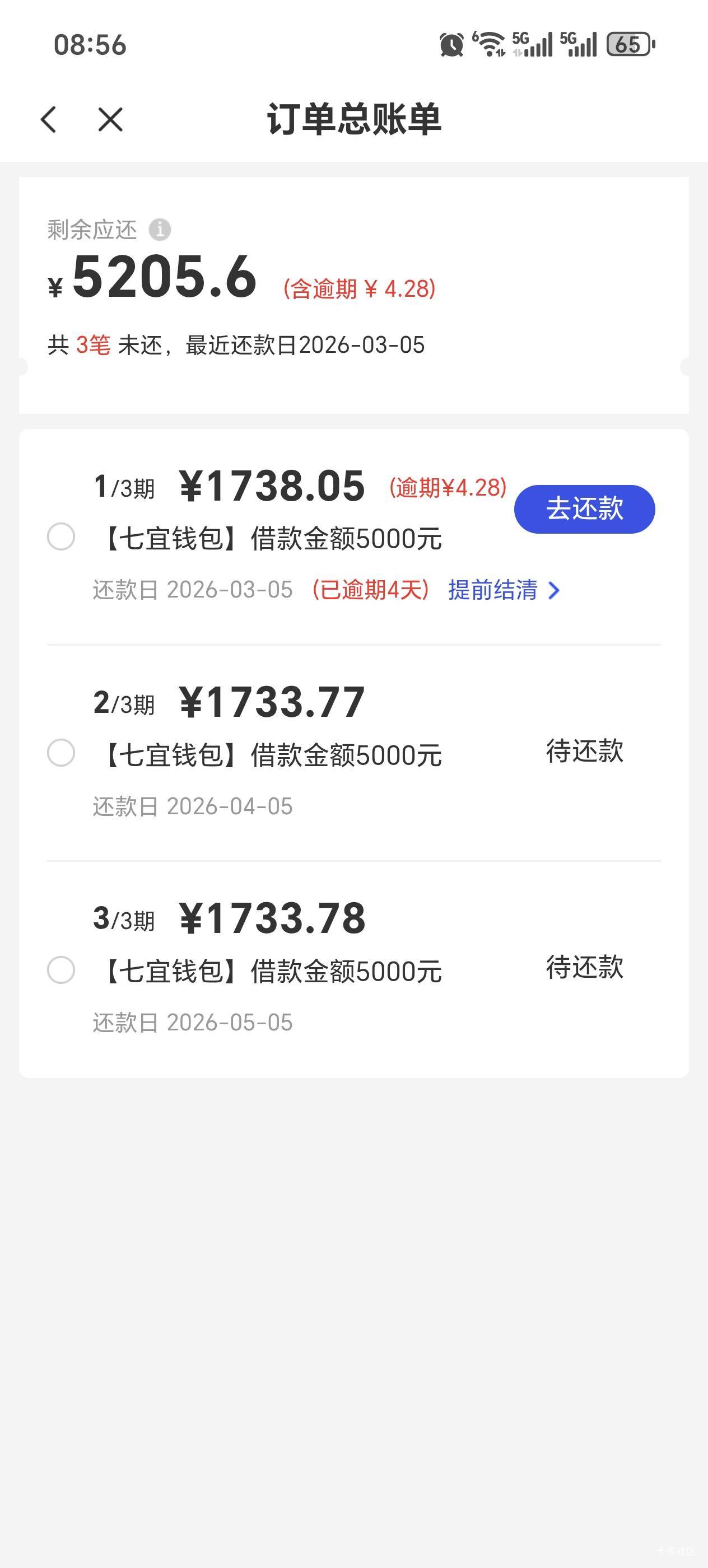Image resolution: width=708 pixels, height=1568 pixels.
Task: Tap the Wi-Fi status icon
Action: (x=490, y=44)
